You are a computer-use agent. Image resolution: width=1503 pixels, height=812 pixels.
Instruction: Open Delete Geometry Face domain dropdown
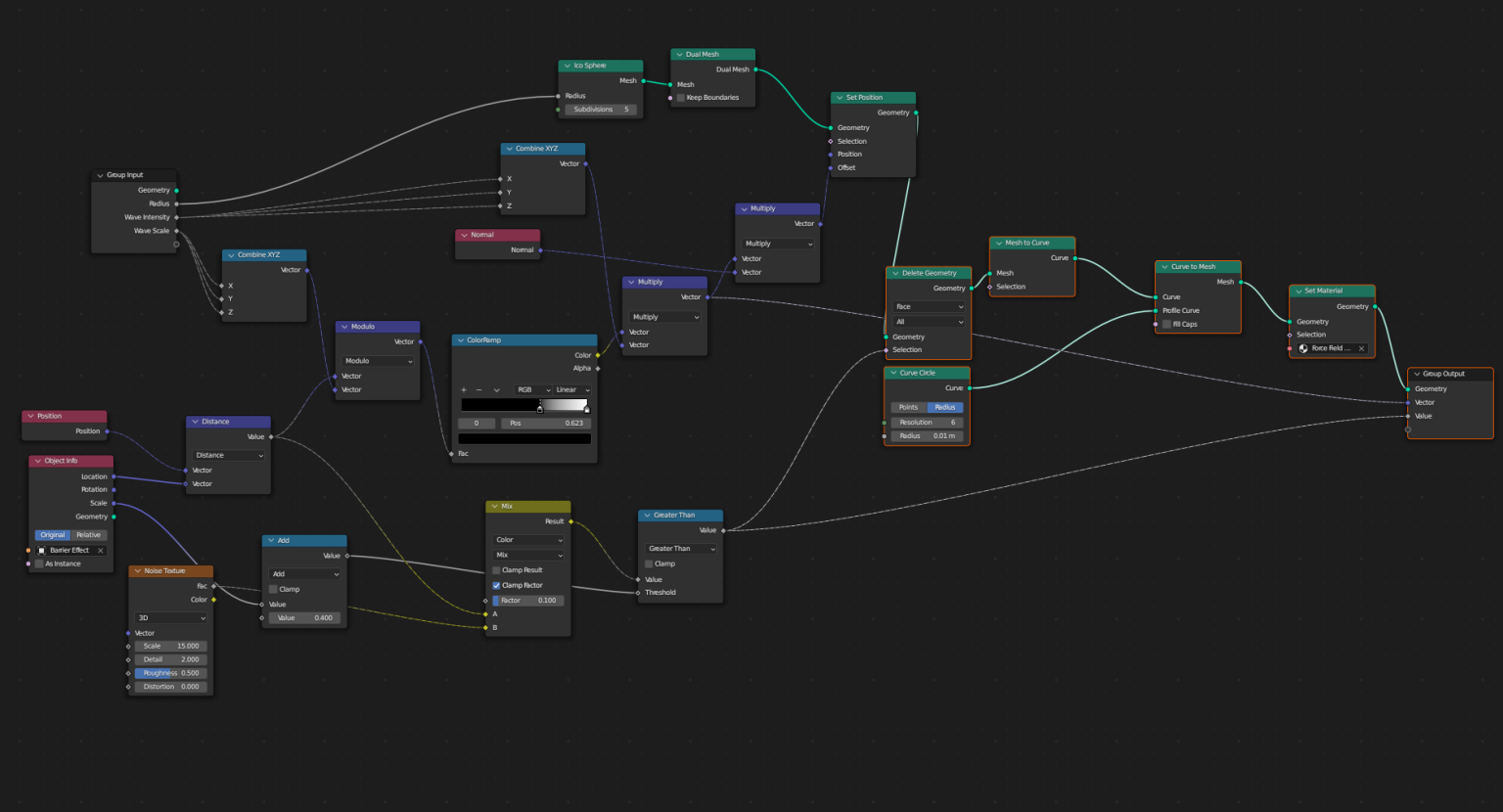(929, 306)
